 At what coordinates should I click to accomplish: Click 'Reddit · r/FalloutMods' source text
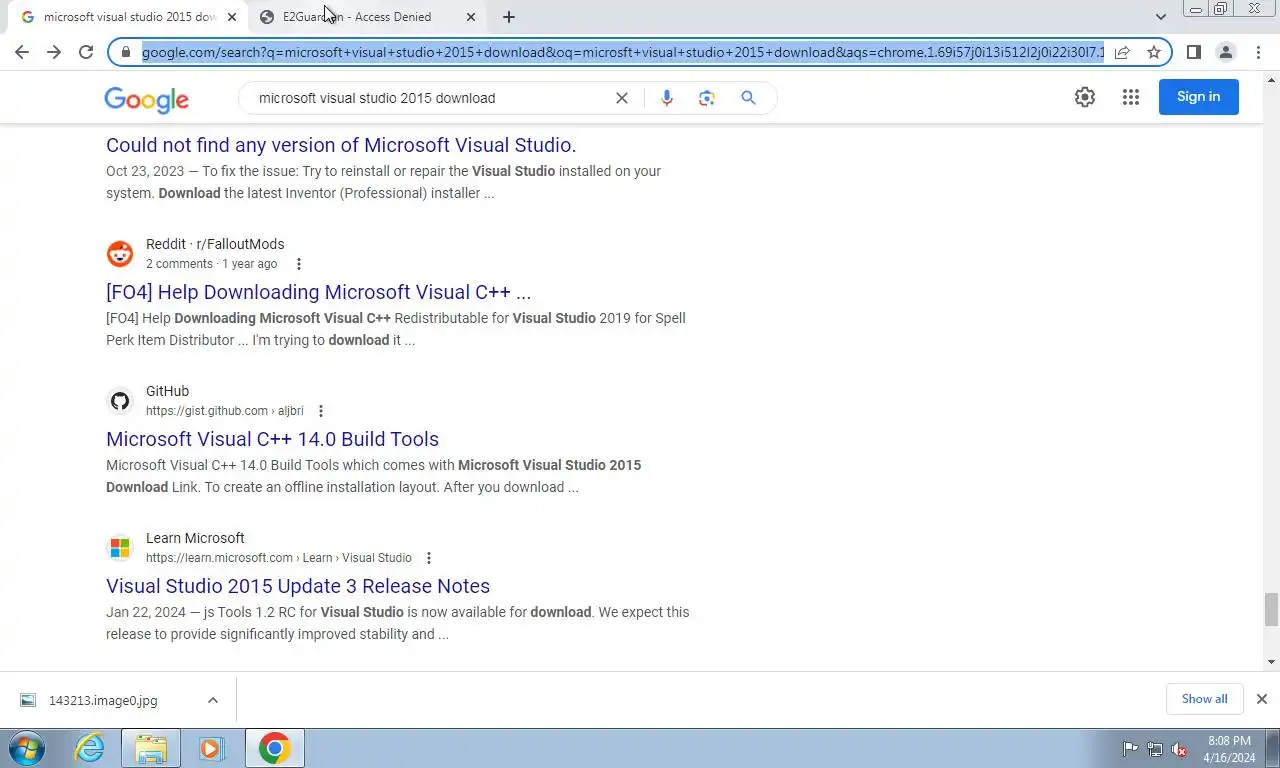pos(215,244)
